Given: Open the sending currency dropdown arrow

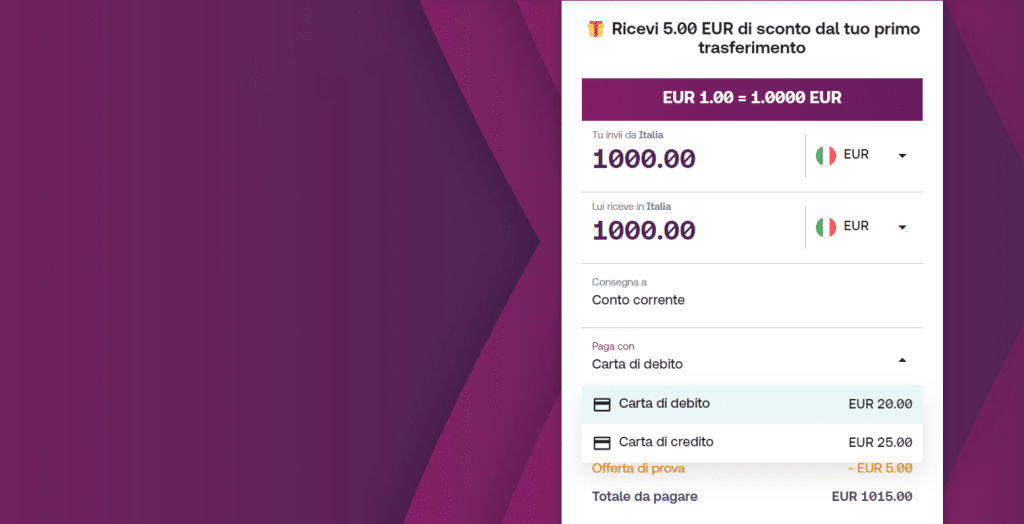Looking at the screenshot, I should pyautogui.click(x=902, y=156).
